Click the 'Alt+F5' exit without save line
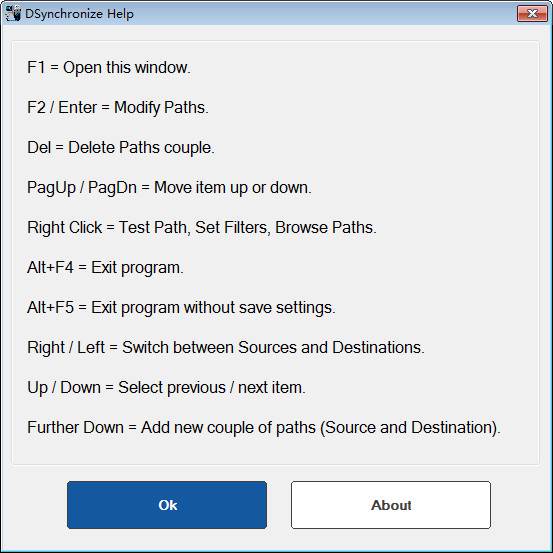The image size is (553, 553). [181, 308]
